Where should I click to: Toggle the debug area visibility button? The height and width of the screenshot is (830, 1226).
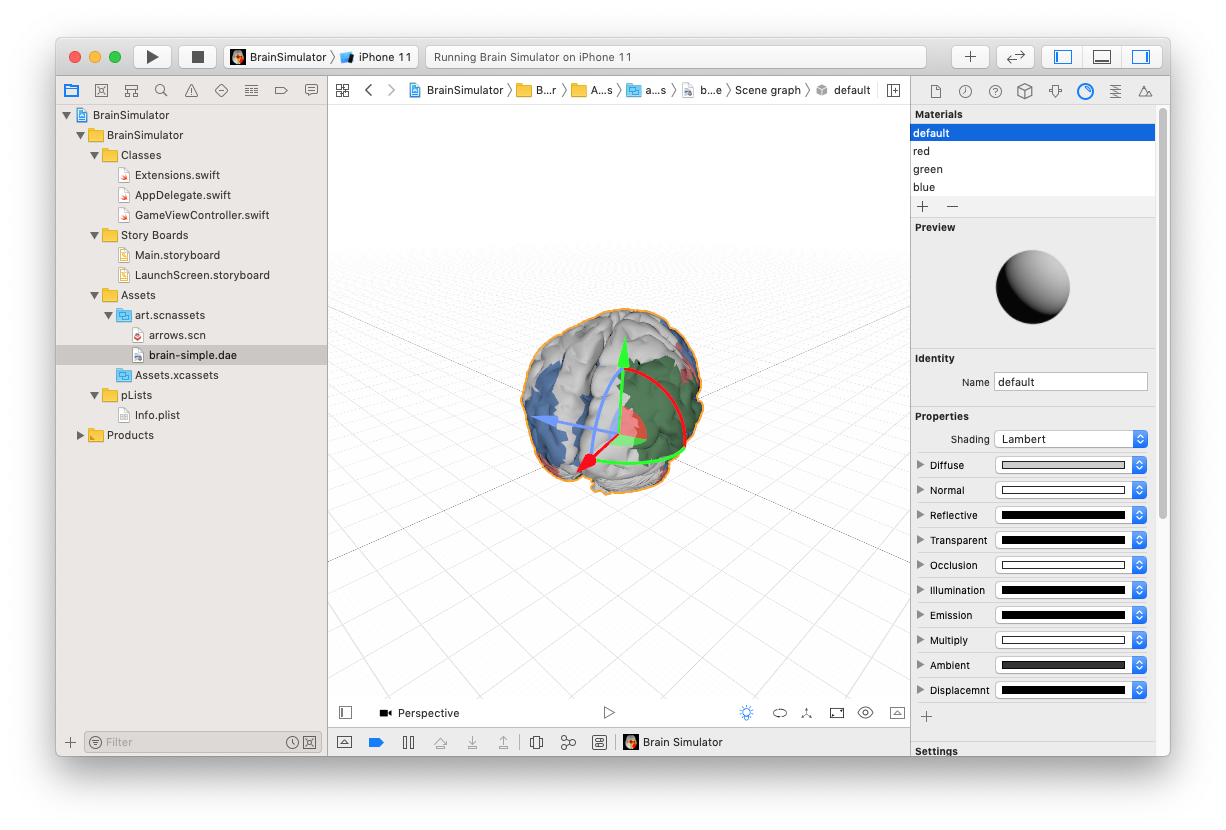pyautogui.click(x=1101, y=56)
